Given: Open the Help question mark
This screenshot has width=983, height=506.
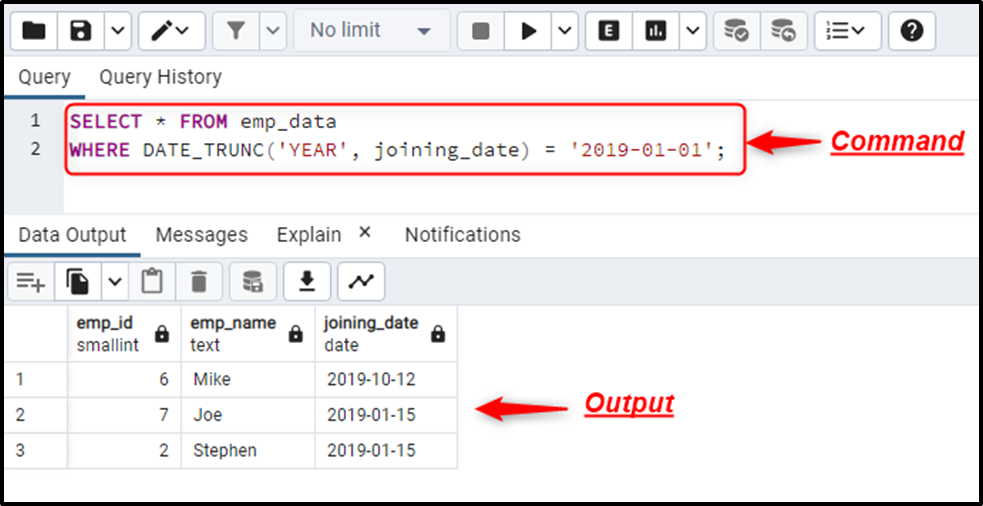Looking at the screenshot, I should 912,31.
